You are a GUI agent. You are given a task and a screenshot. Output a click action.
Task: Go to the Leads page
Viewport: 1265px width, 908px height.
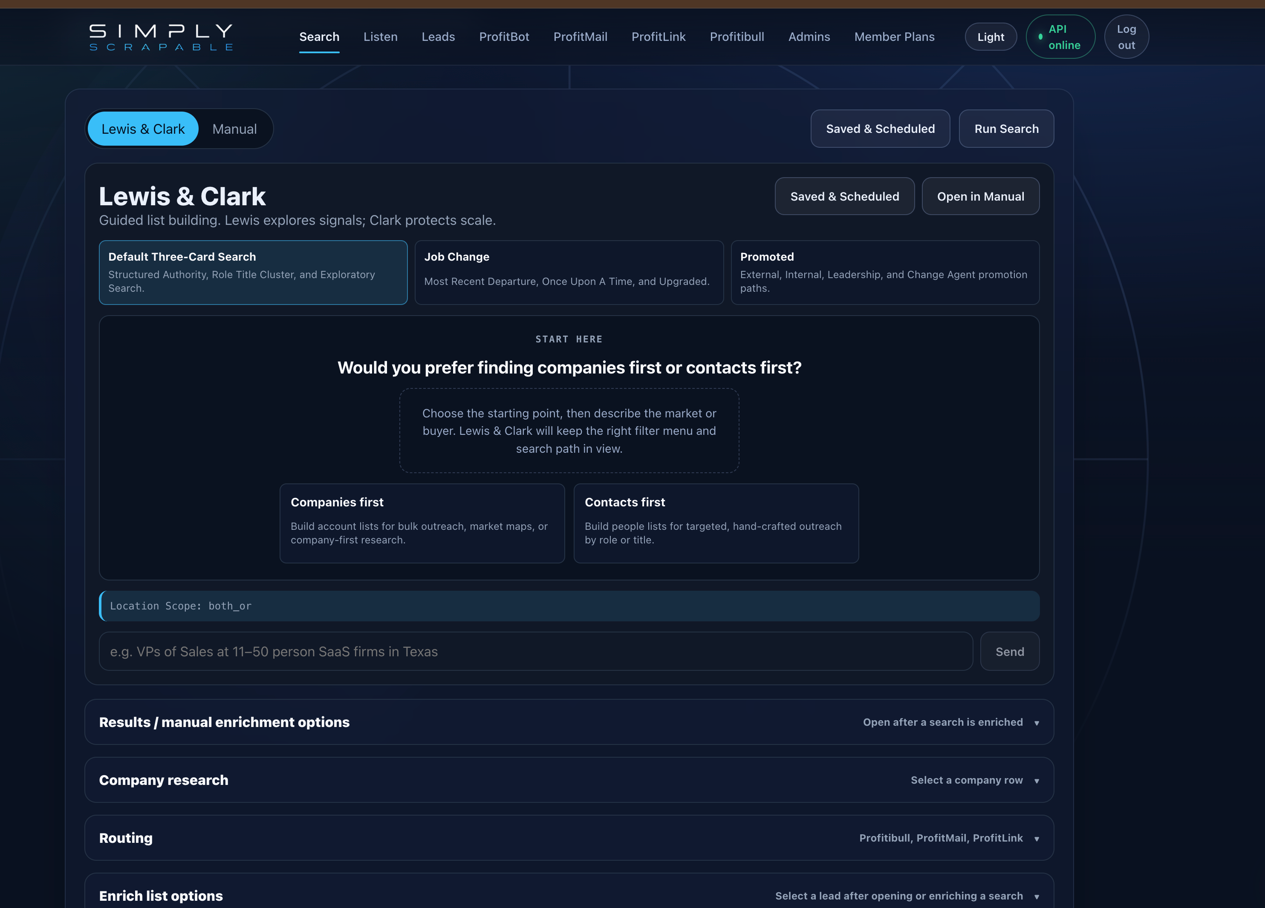click(438, 37)
